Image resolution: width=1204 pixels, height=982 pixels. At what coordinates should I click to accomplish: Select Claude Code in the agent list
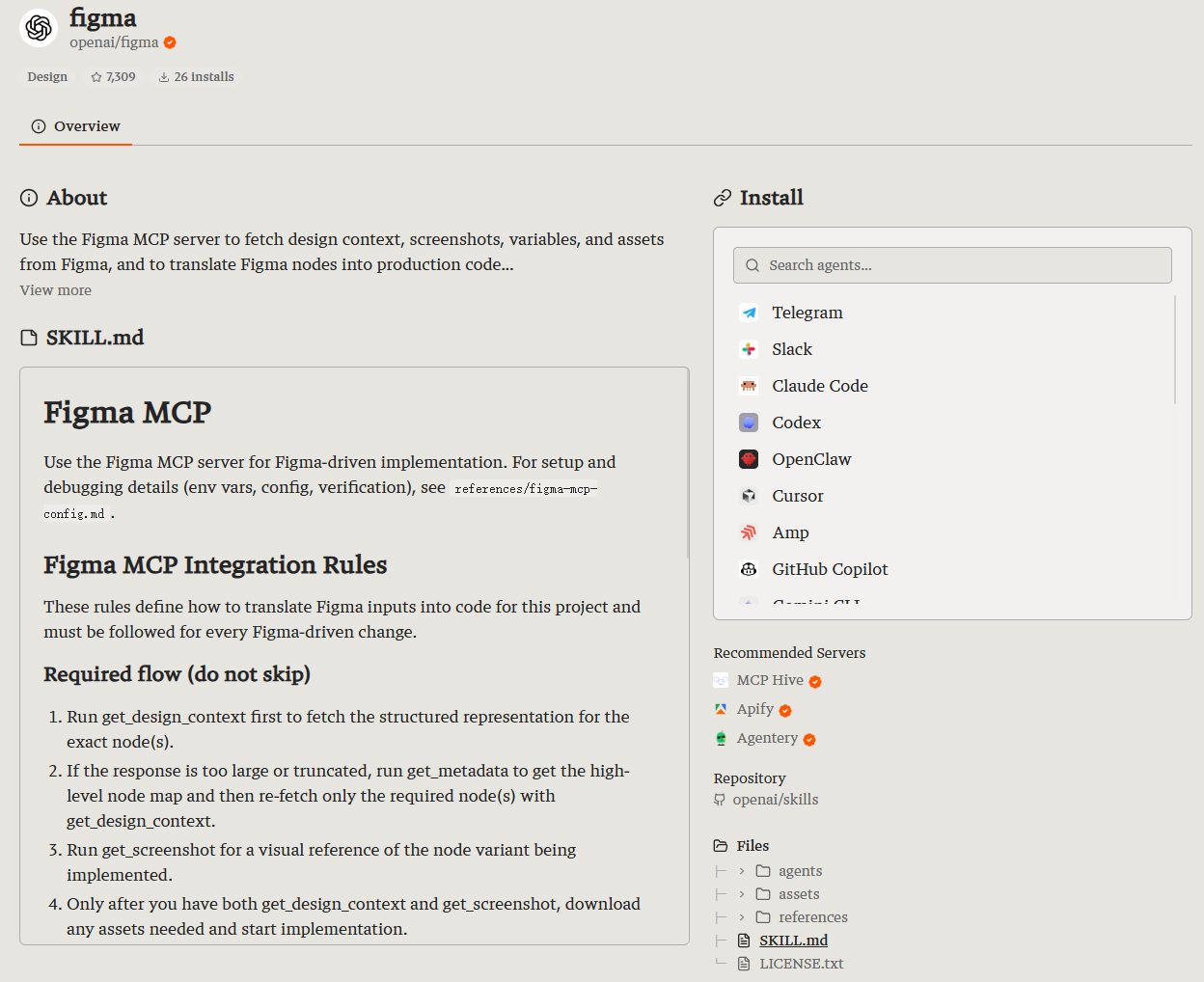click(x=952, y=386)
